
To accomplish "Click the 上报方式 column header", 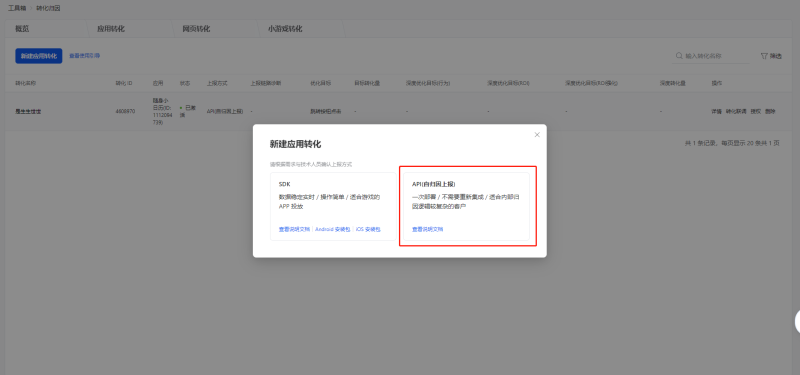I will [x=217, y=83].
